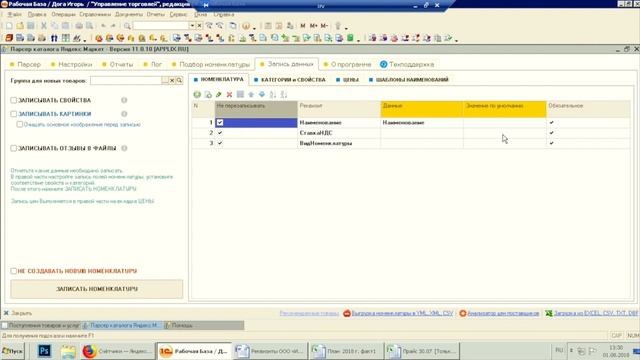Click the blue arrows icon in the second toolbar
The image size is (640, 360).
coord(54,38)
